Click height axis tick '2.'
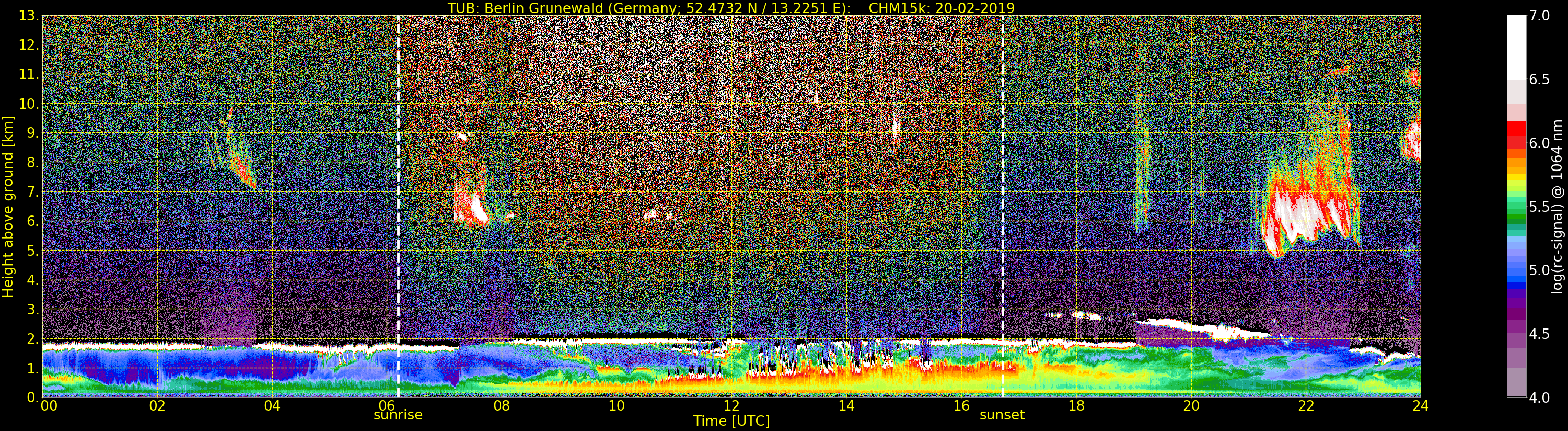 click(32, 339)
